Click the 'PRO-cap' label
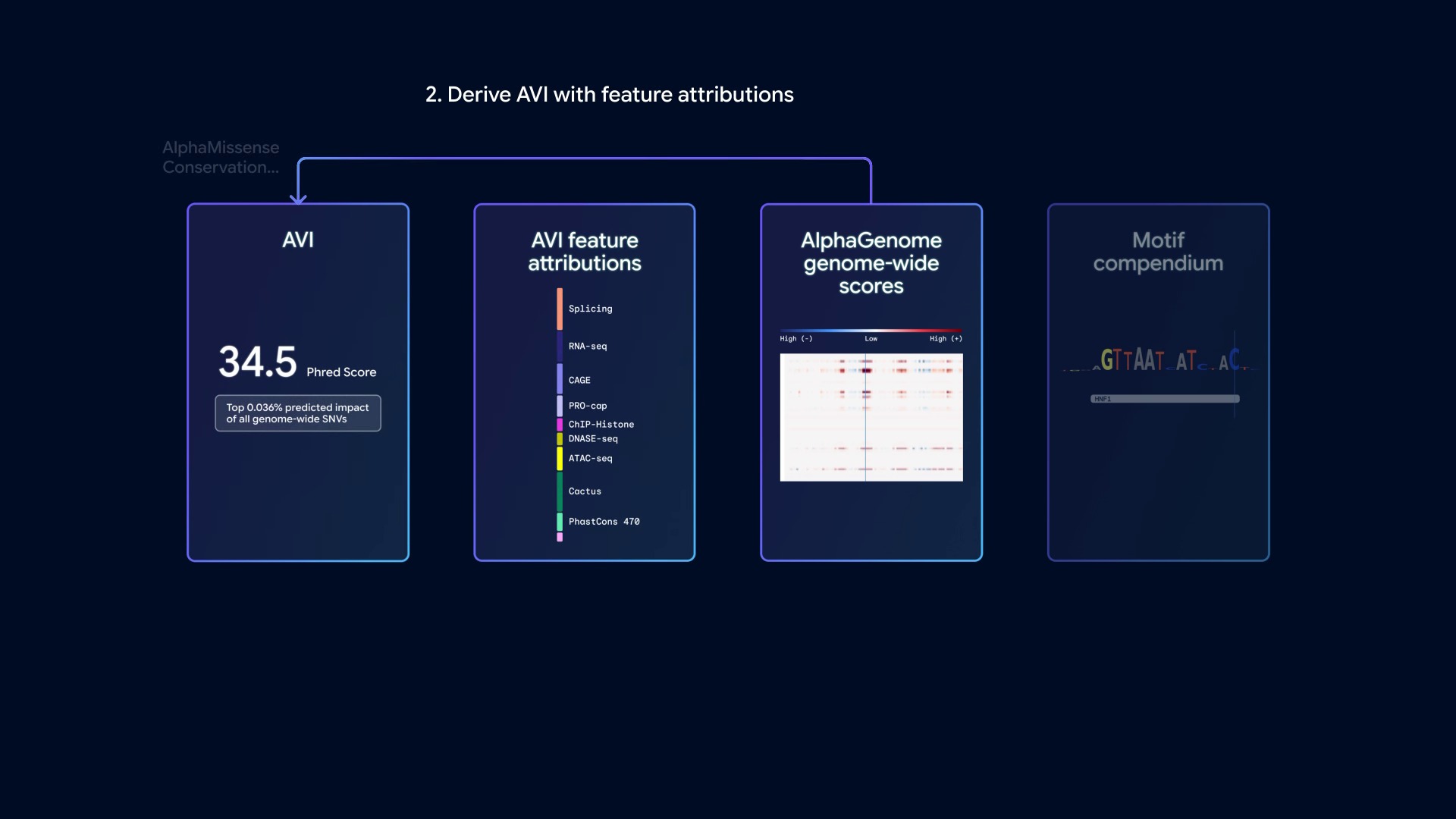Screen dimensions: 1456x819 point(588,406)
